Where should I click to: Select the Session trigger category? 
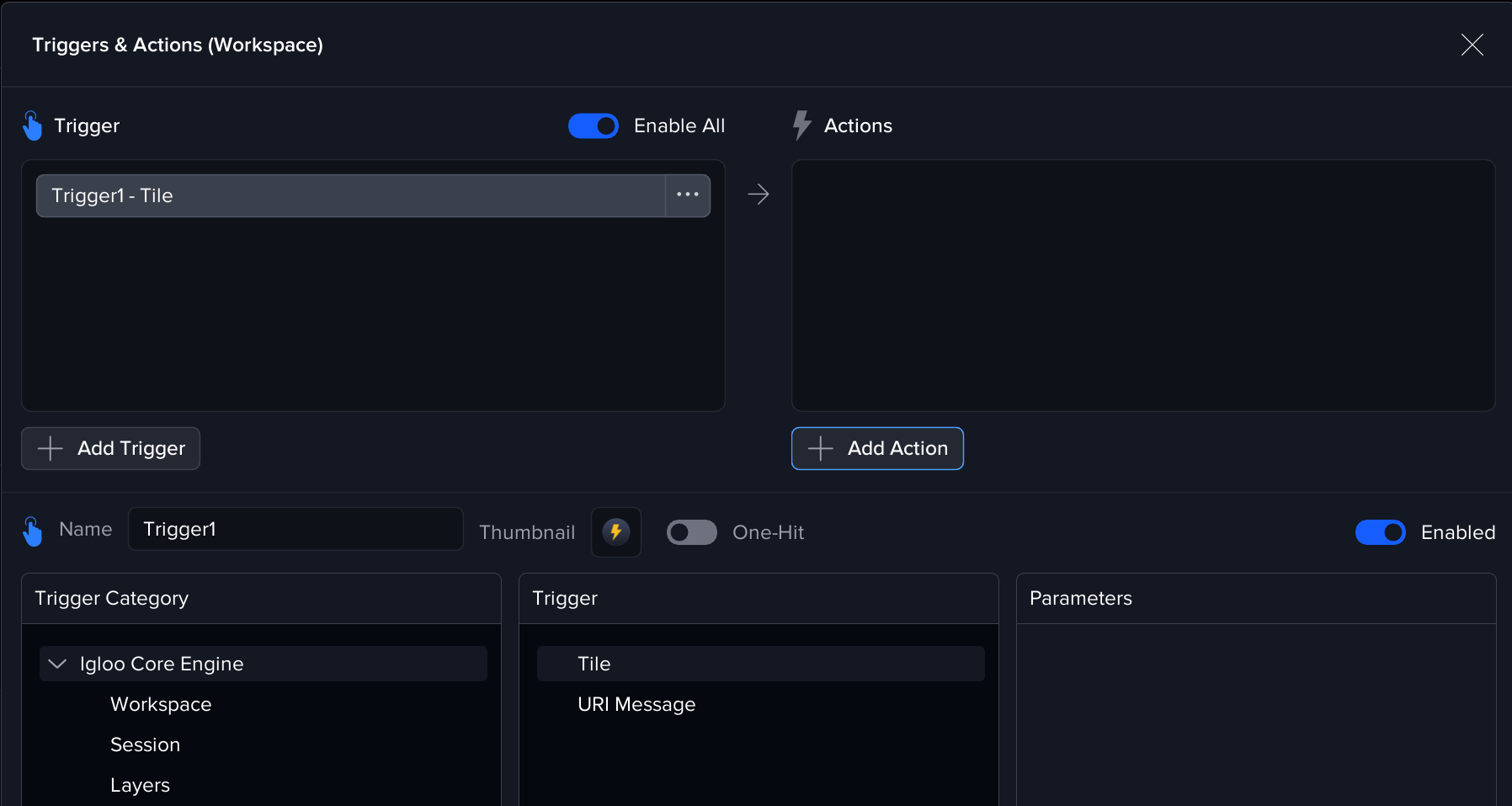(145, 745)
